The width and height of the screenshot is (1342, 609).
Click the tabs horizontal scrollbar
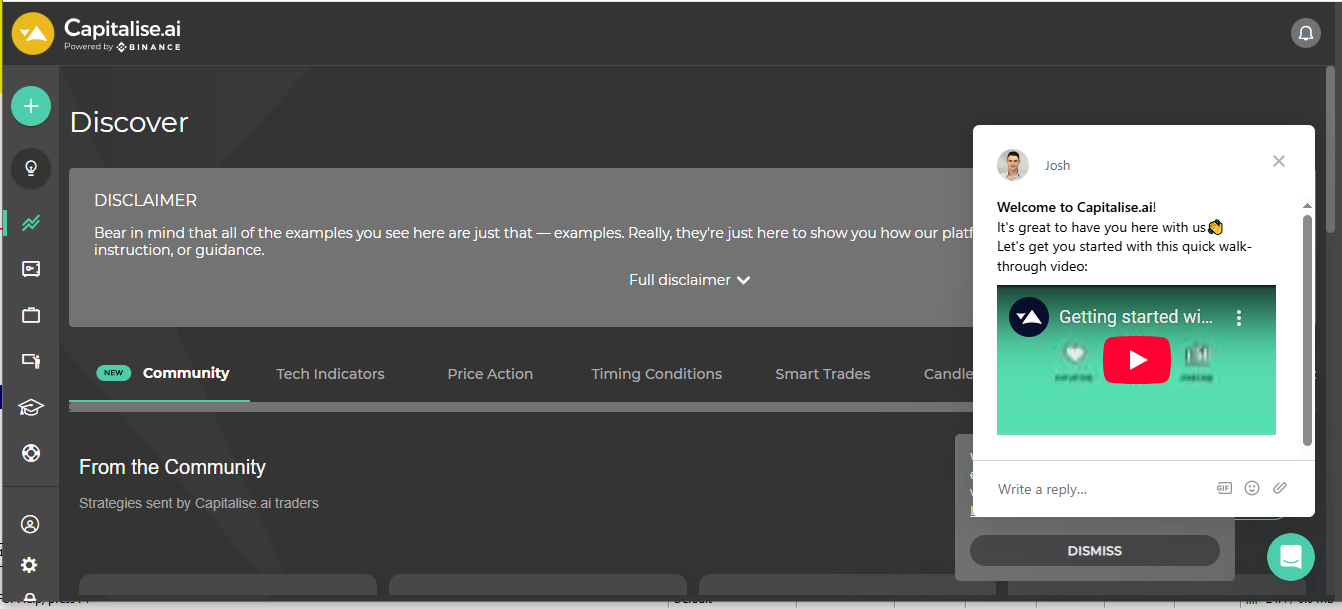point(520,407)
